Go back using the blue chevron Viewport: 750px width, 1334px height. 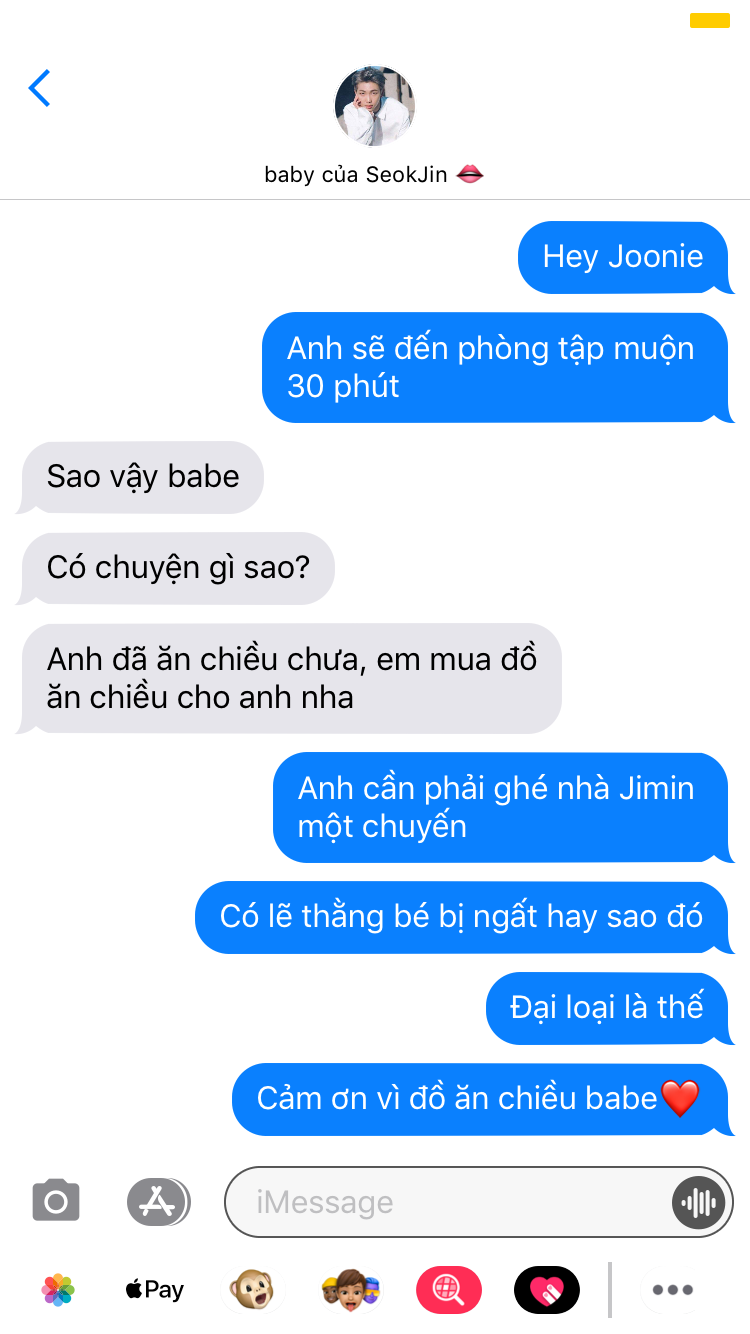39,88
